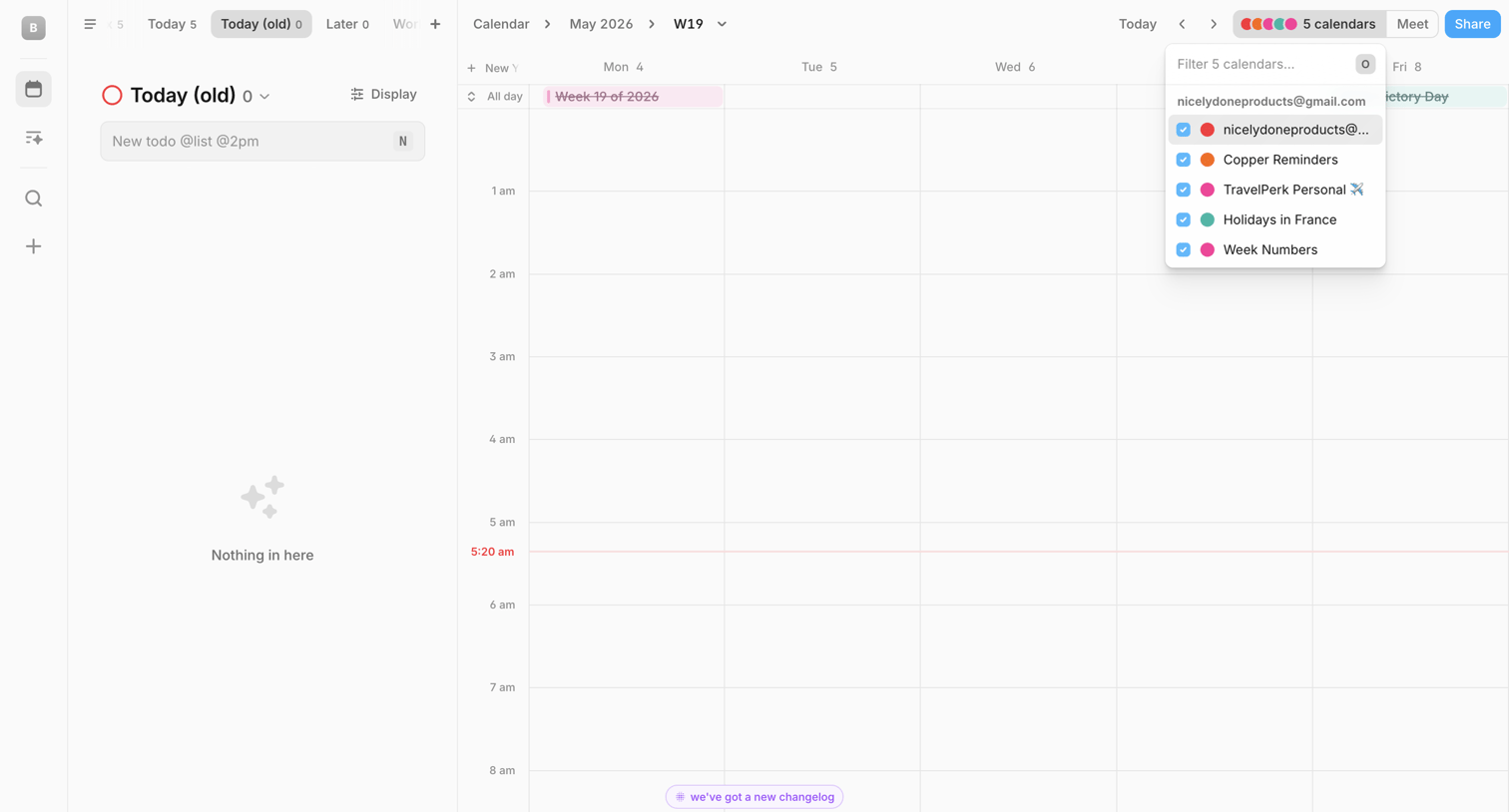
Task: Click the nicelydoneproducts@gmail.com account heading
Action: [x=1271, y=101]
